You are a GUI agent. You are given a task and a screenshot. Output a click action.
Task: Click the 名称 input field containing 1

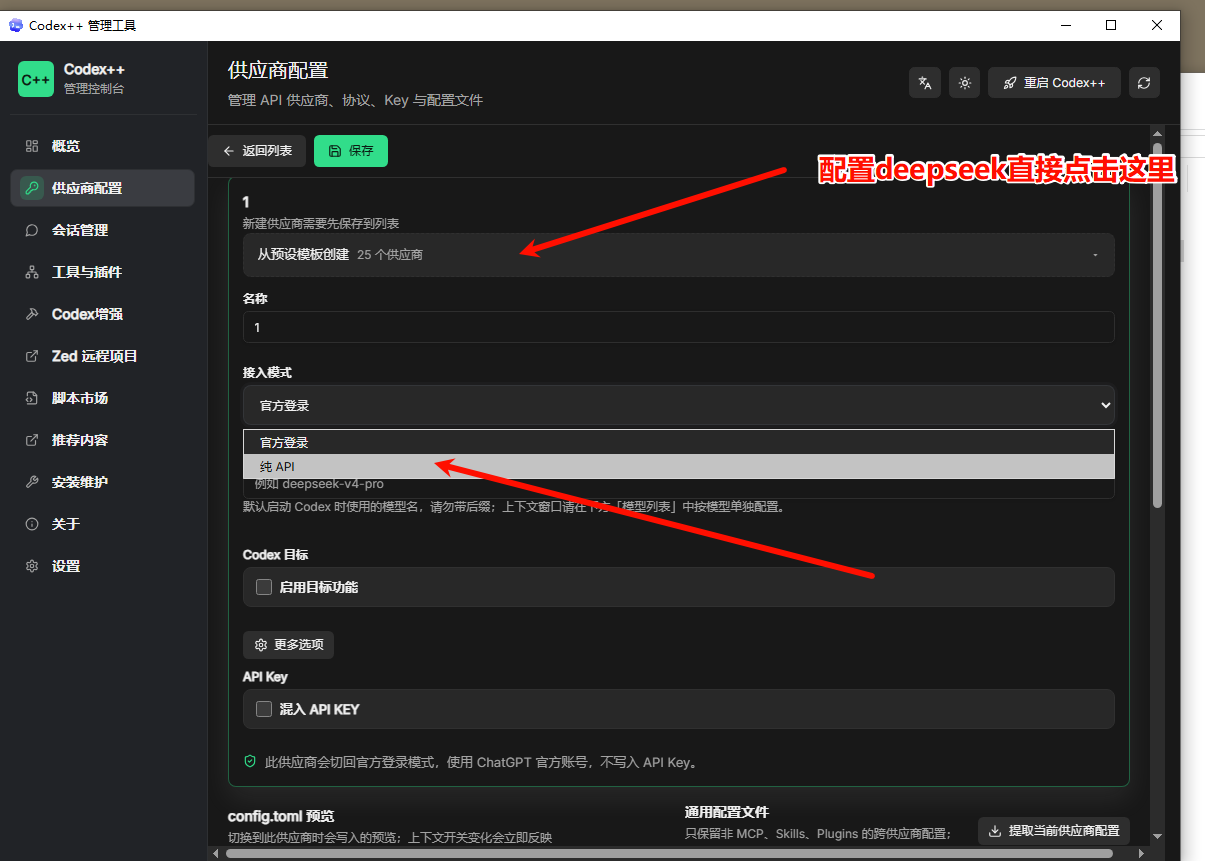[678, 327]
